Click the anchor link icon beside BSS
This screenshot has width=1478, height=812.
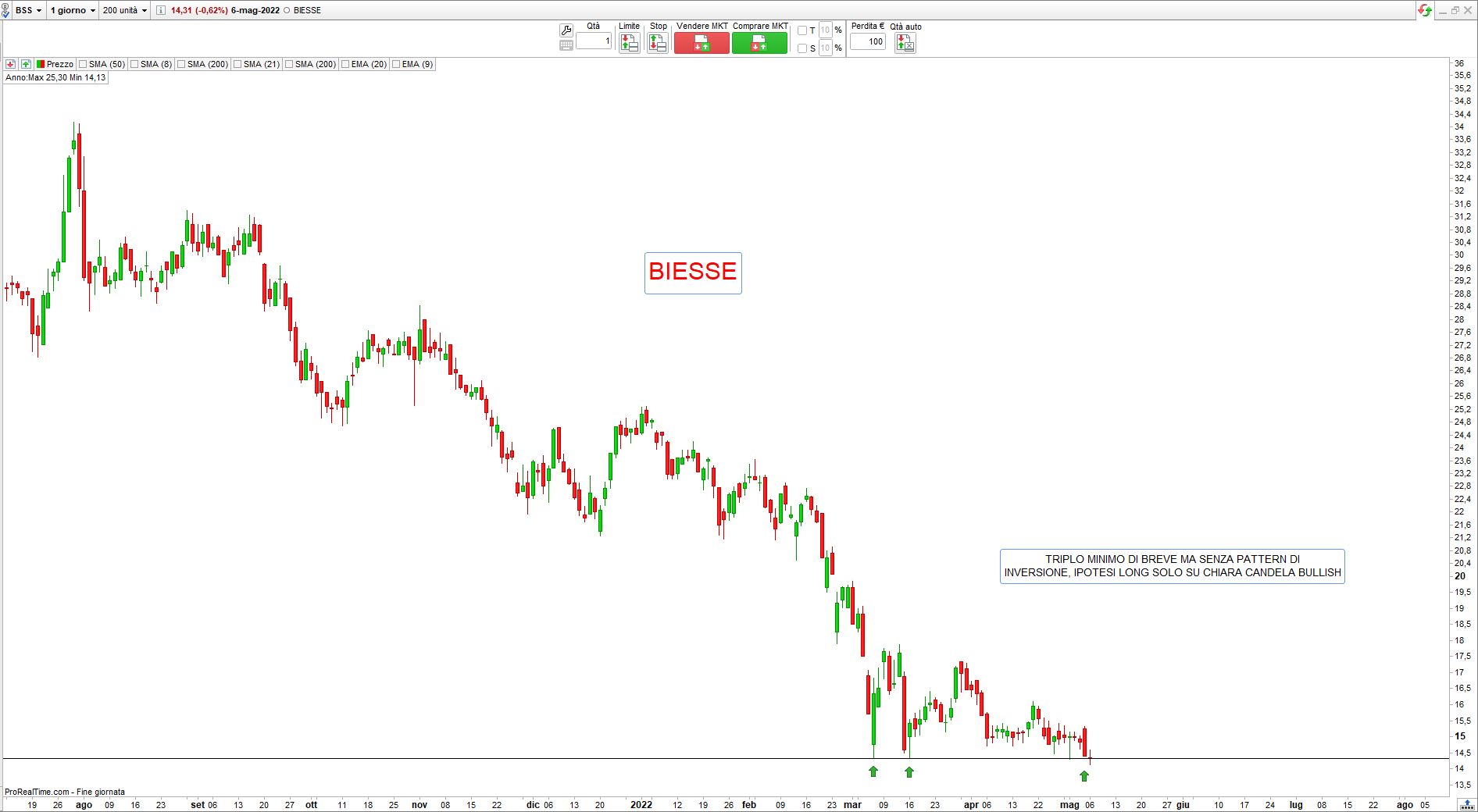(x=5, y=10)
